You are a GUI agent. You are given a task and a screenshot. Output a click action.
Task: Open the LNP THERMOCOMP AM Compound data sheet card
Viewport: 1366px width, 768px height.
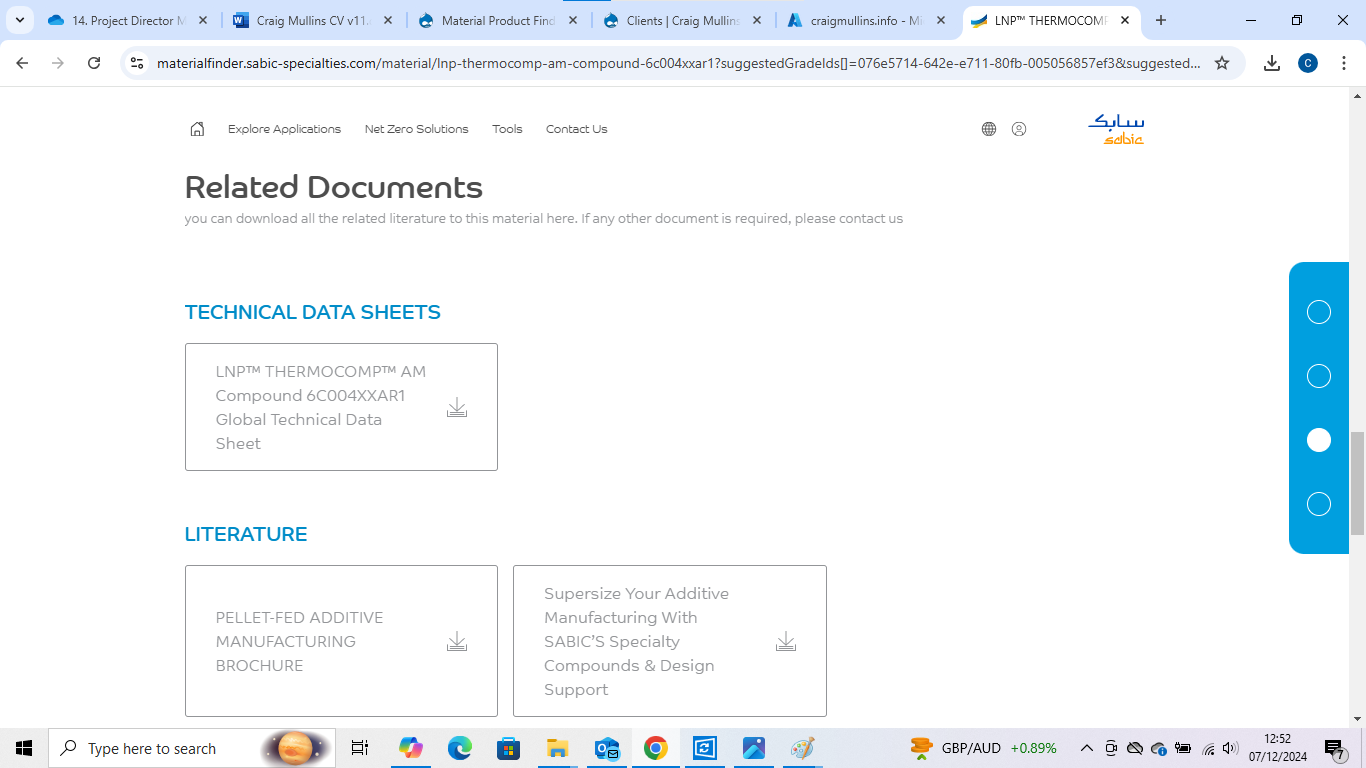click(341, 407)
